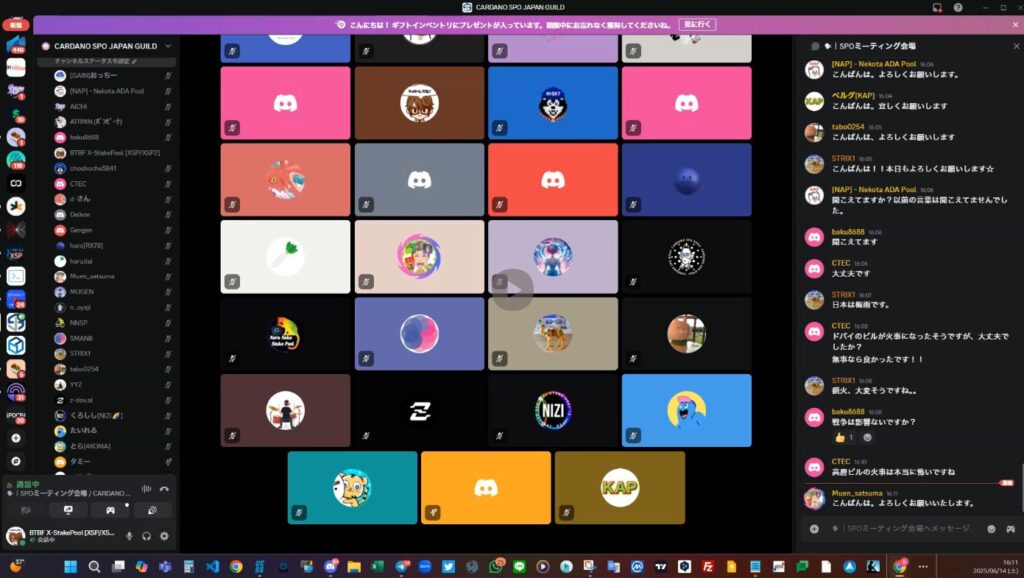
Task: Open ベルグ[KAP] profile from chat username
Action: coord(853,95)
